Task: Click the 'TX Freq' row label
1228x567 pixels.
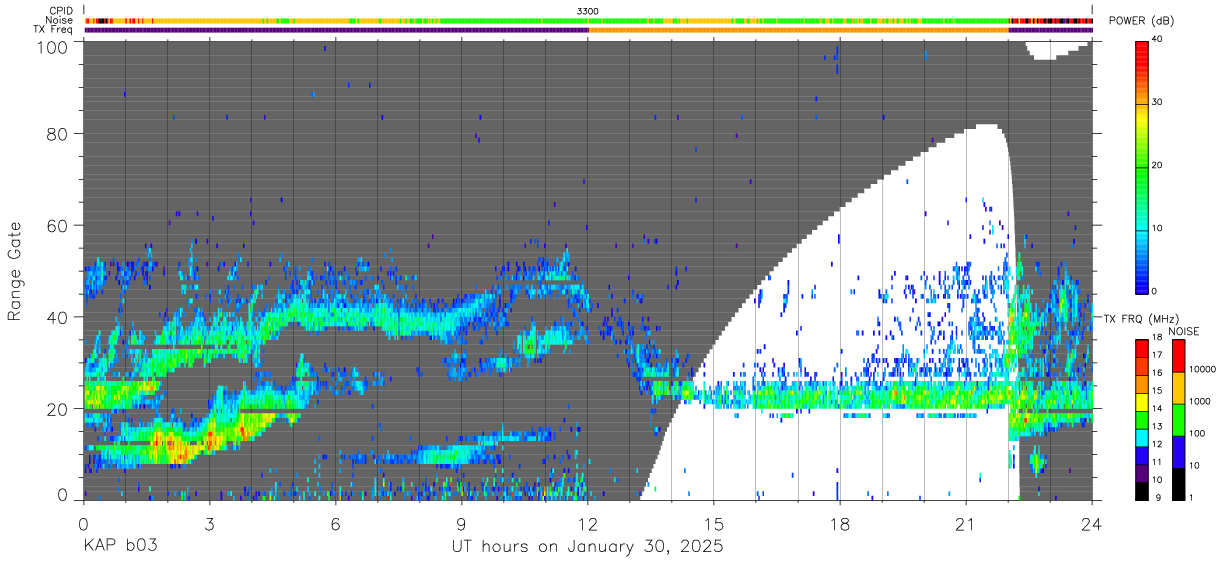Action: [x=54, y=30]
